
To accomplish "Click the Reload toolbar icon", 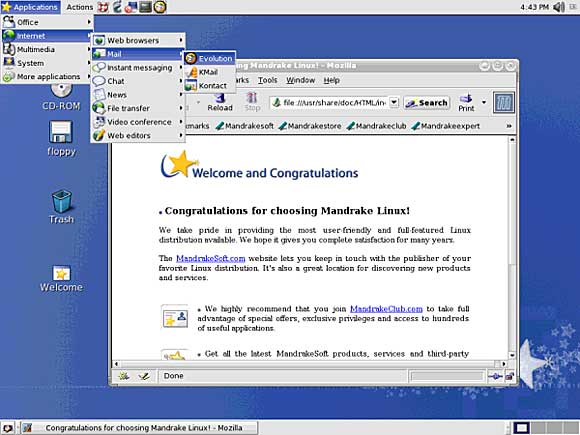I will tap(220, 102).
